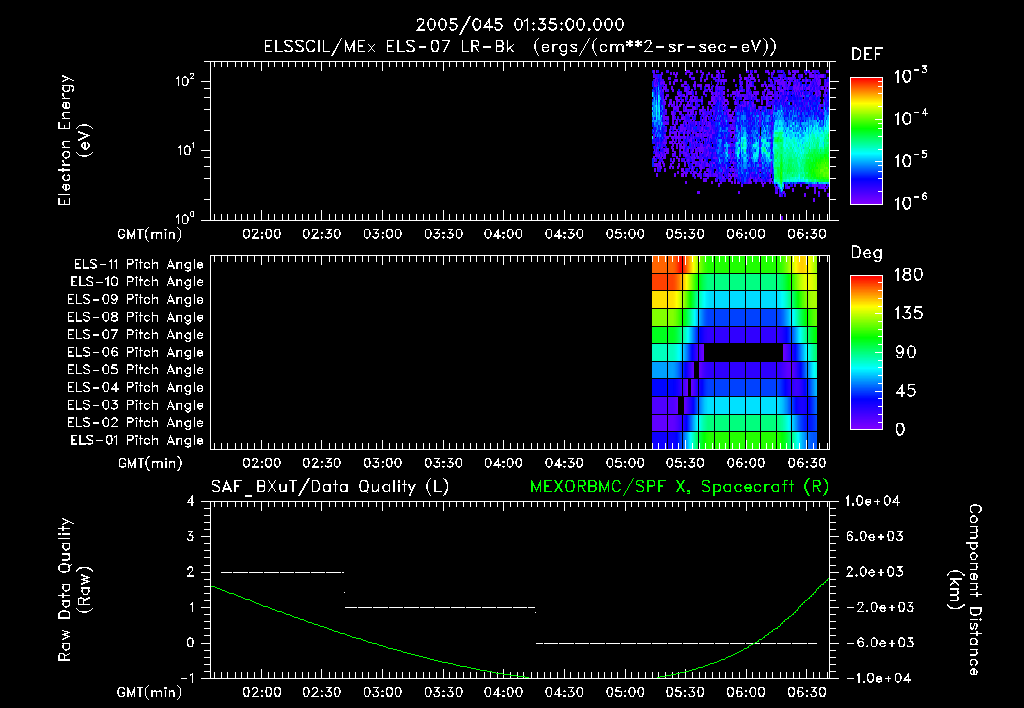Click the DEF label above the color scale
Image resolution: width=1024 pixels, height=708 pixels.
coord(867,55)
